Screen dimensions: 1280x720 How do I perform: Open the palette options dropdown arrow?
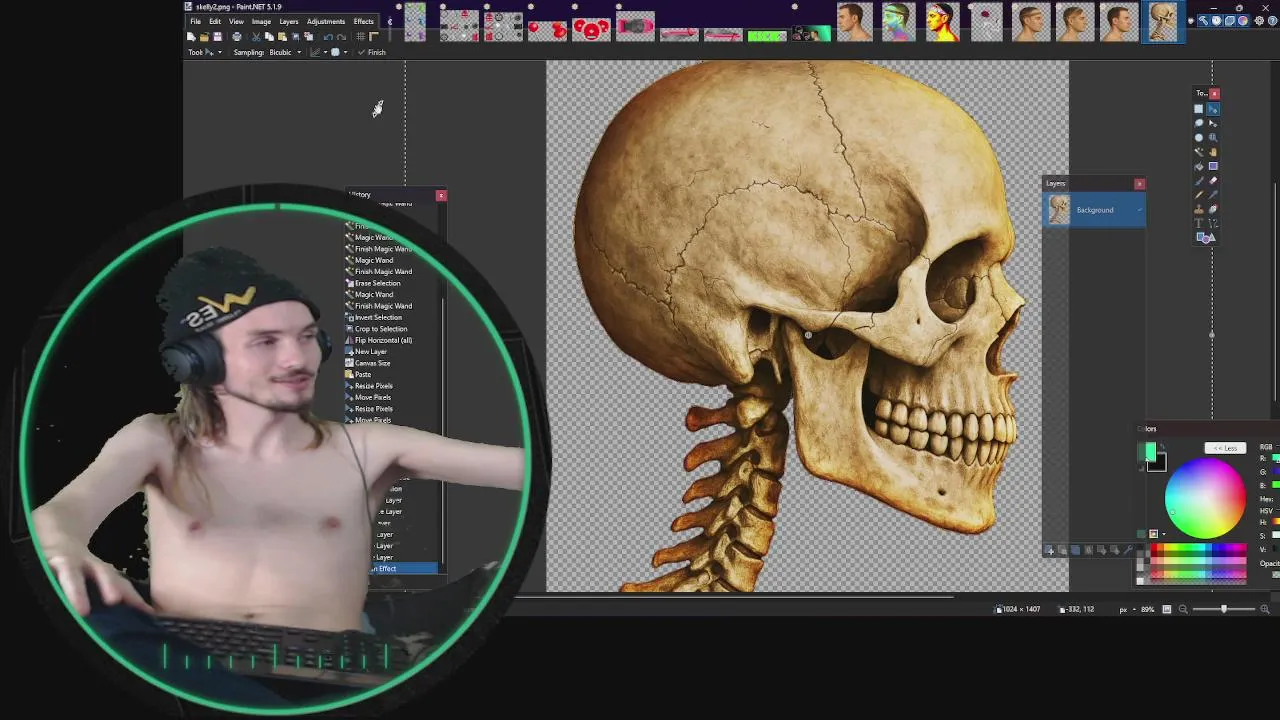click(x=1164, y=534)
